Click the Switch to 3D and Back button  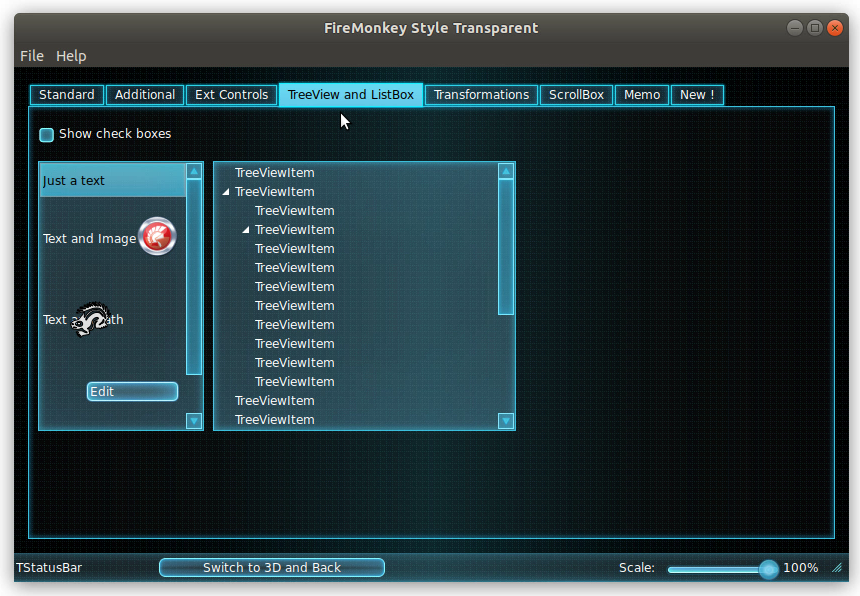pos(272,567)
